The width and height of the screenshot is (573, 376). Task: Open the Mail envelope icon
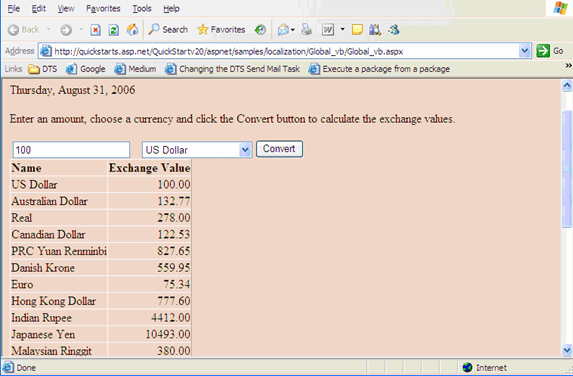tap(283, 30)
